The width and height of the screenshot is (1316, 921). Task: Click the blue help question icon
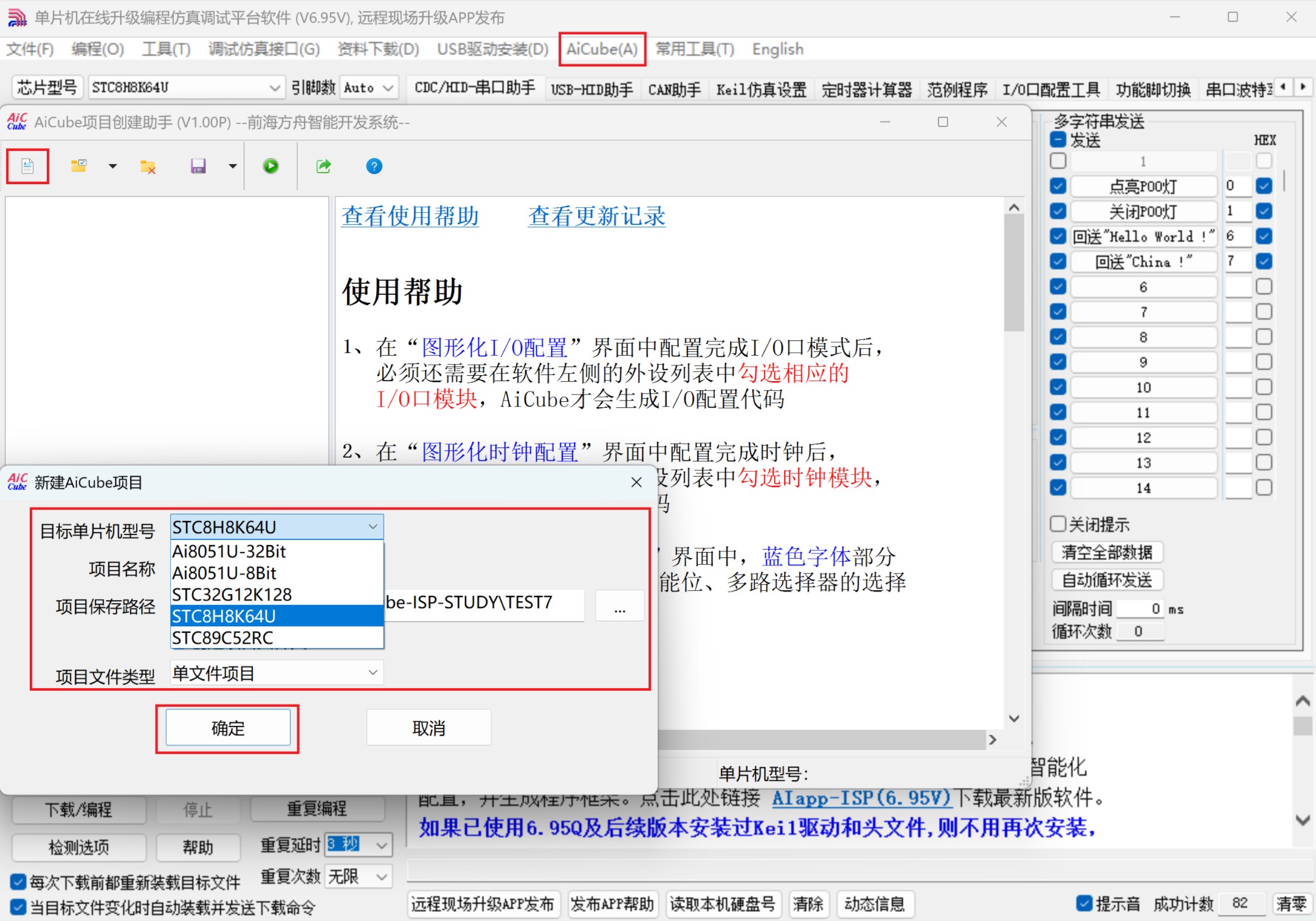click(374, 166)
